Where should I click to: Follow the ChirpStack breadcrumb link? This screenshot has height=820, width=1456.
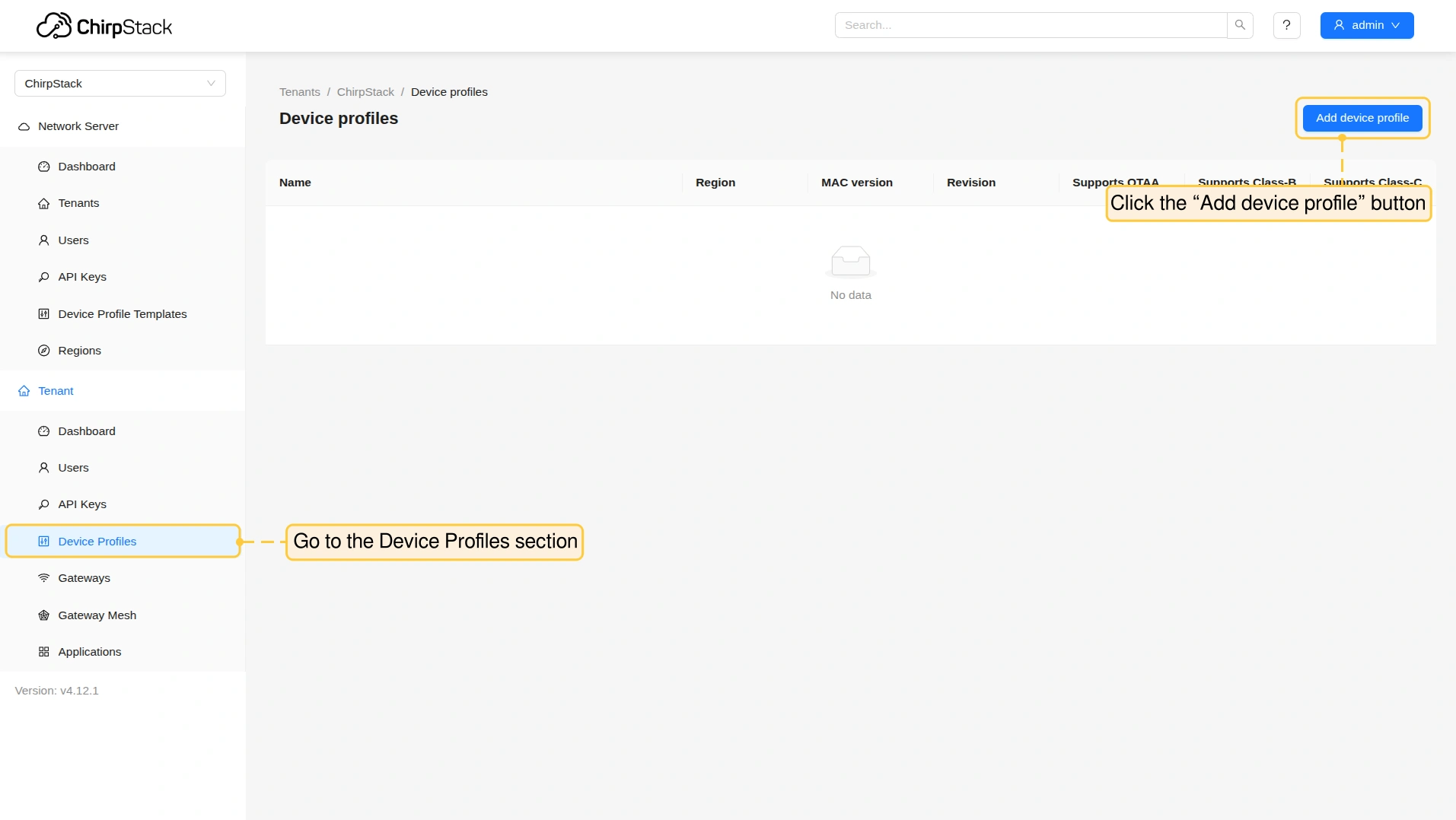(365, 92)
